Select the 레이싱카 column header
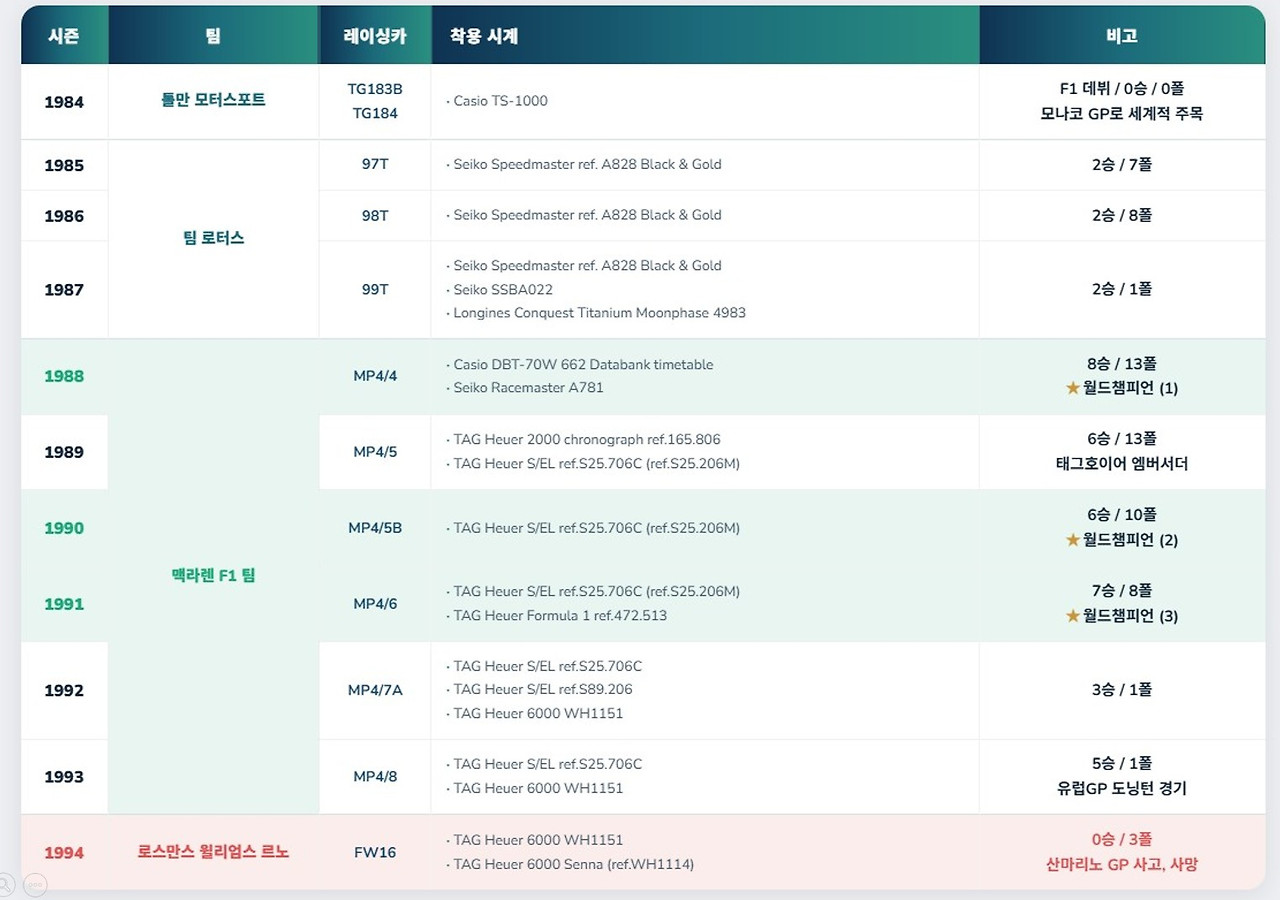Viewport: 1280px width, 900px height. point(375,36)
